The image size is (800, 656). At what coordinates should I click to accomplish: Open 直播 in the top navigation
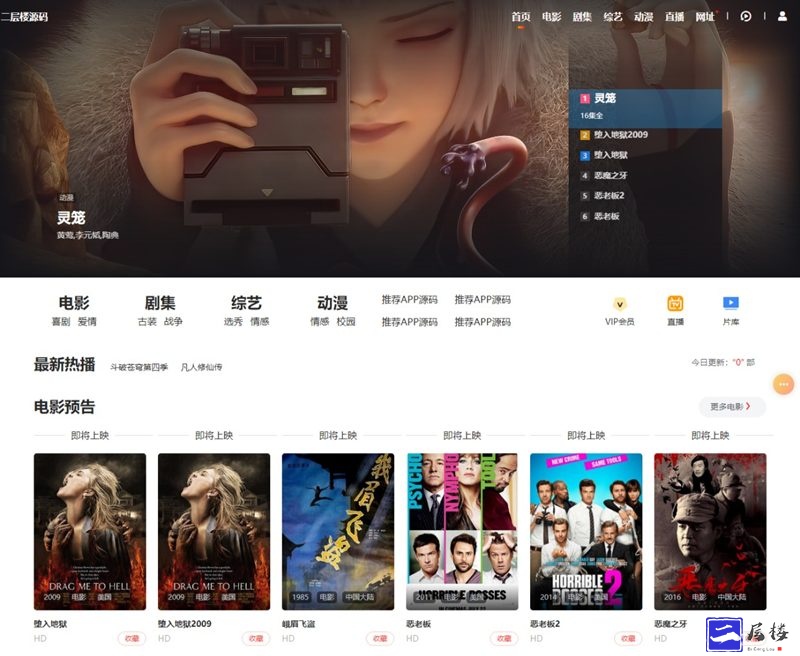pyautogui.click(x=674, y=17)
